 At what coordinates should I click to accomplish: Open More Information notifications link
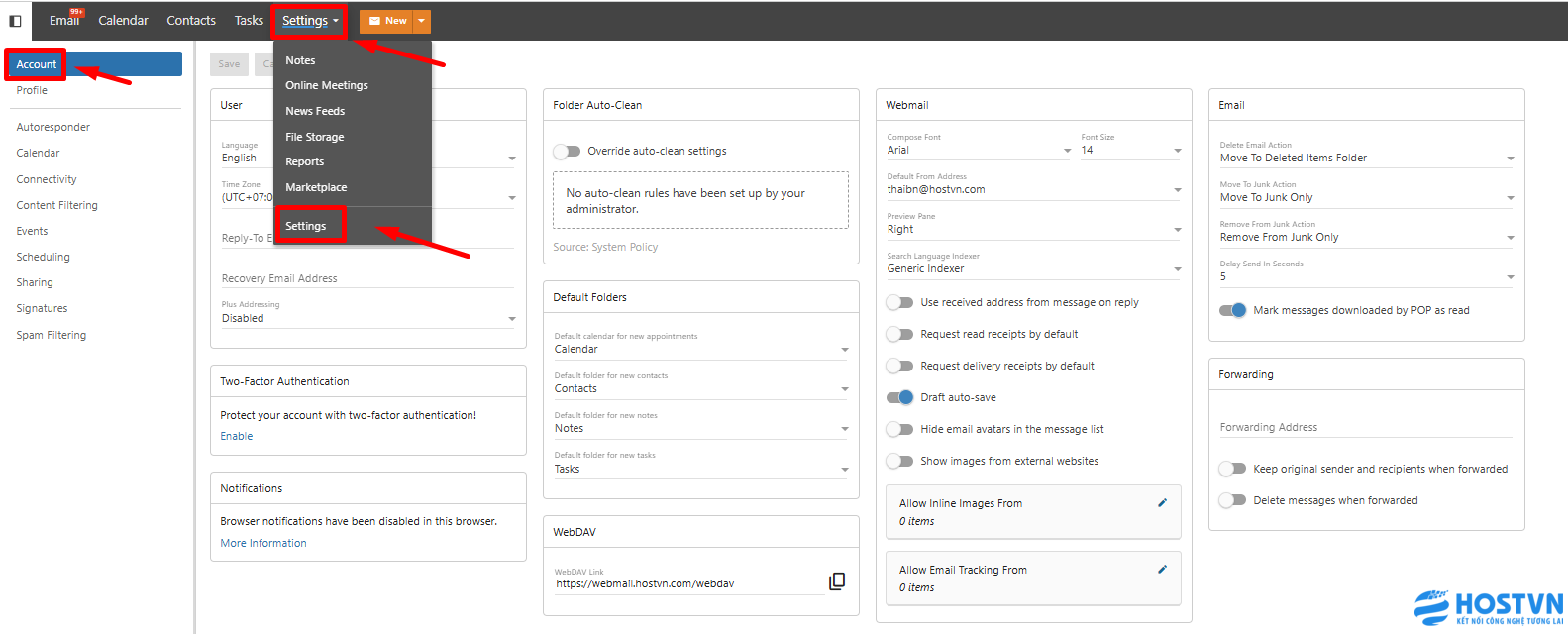pos(263,543)
